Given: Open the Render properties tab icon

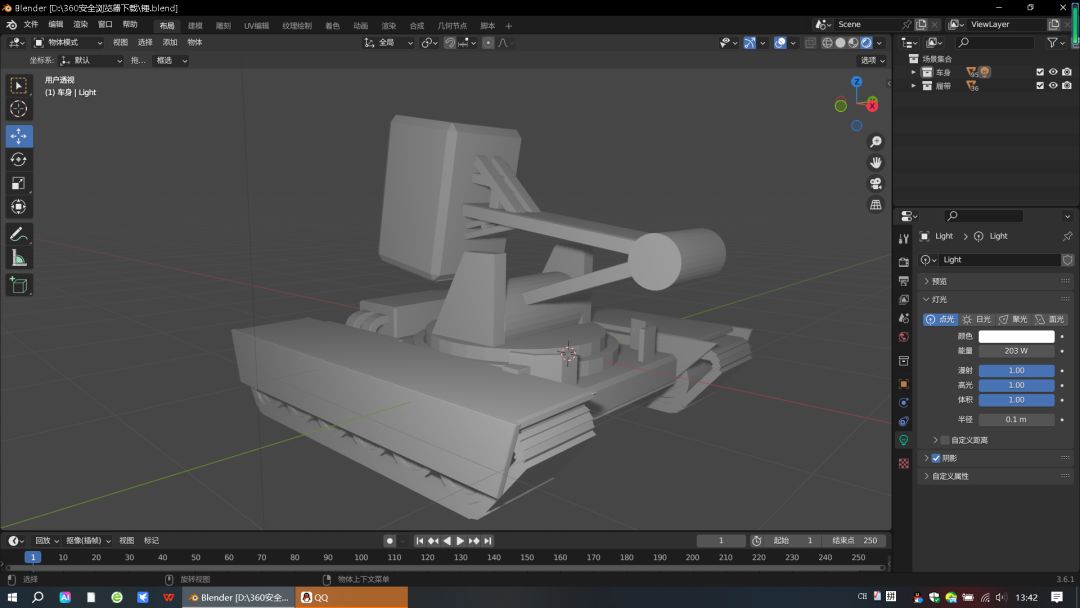Looking at the screenshot, I should coord(904,262).
